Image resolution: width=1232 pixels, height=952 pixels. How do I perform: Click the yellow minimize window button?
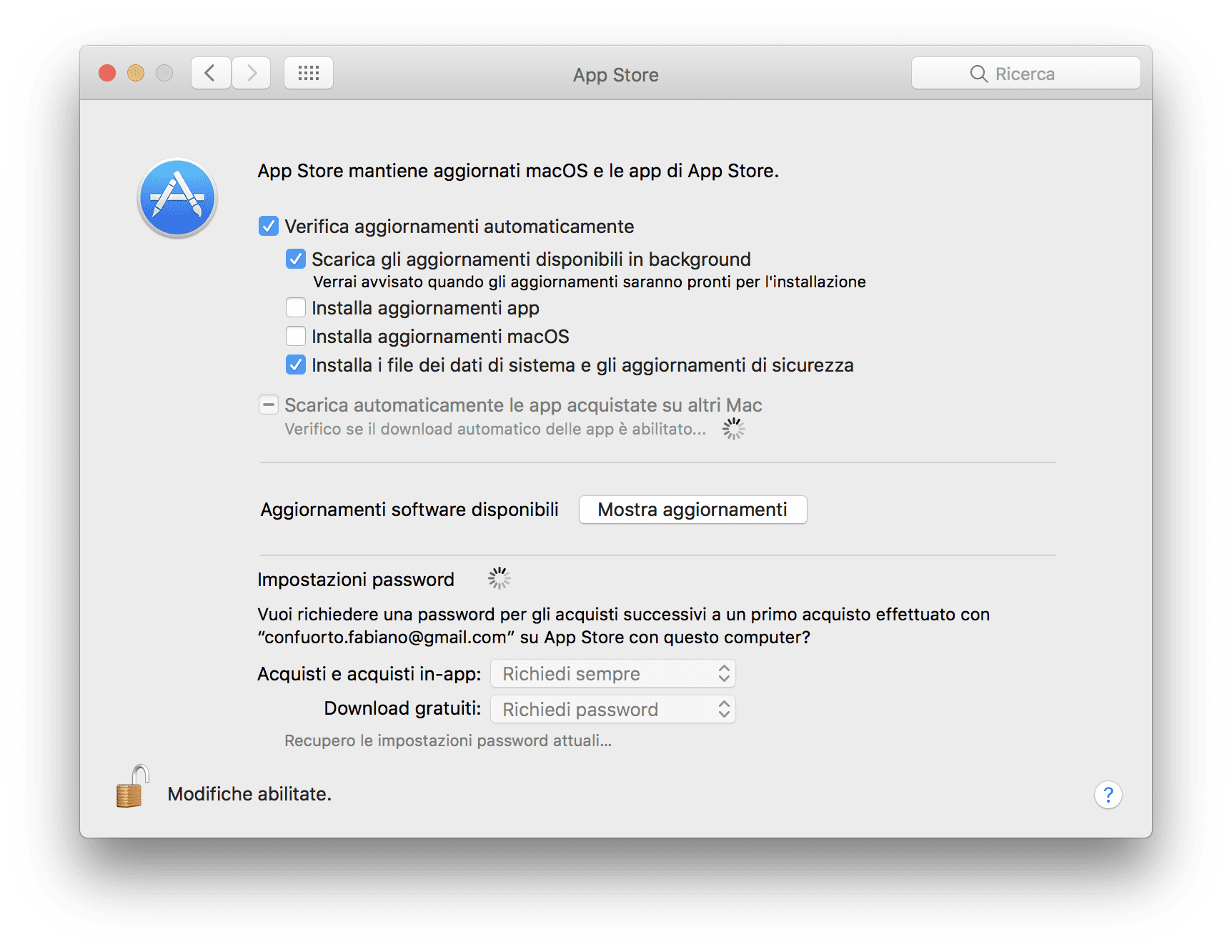(x=136, y=73)
